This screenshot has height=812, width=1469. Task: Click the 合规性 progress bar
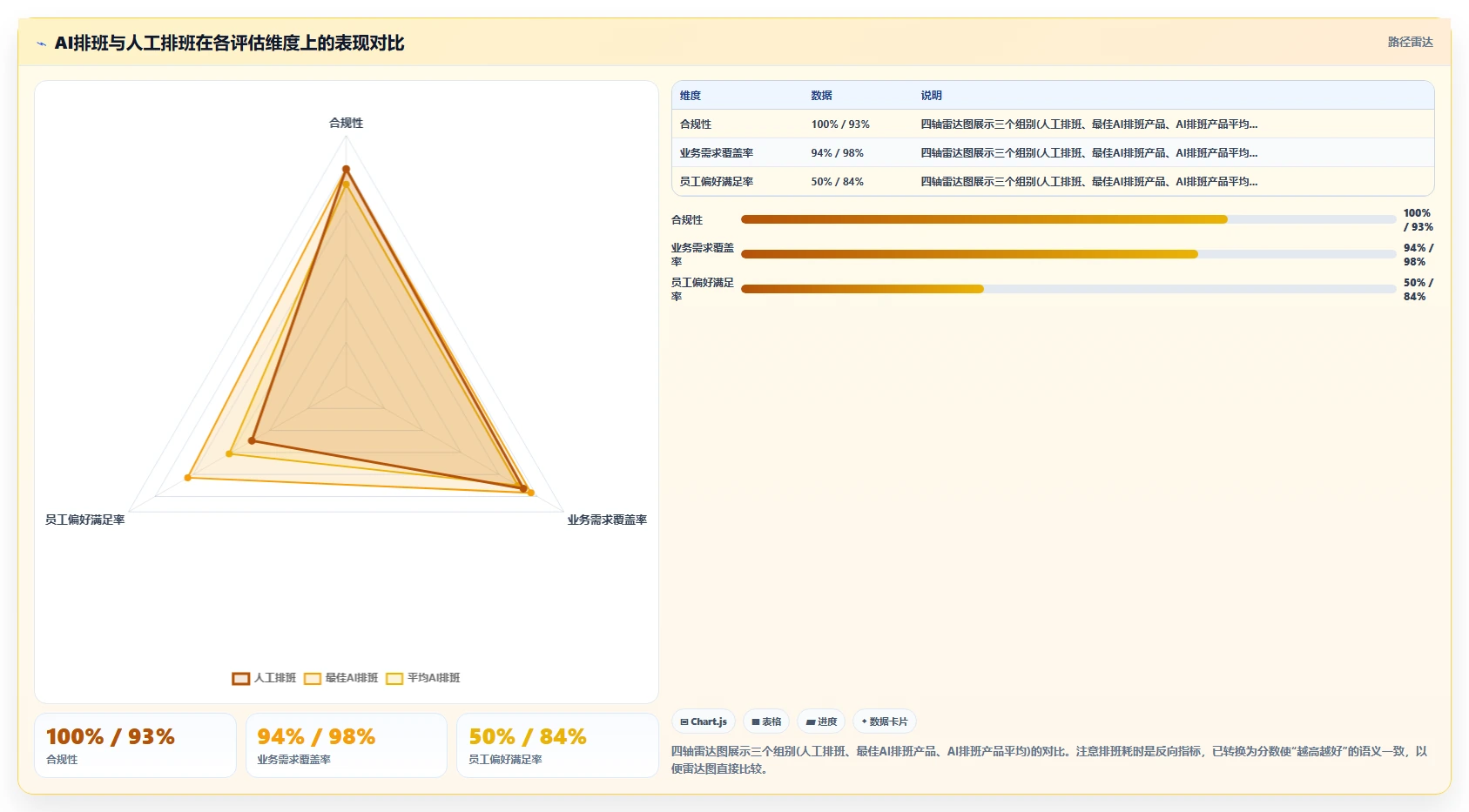pyautogui.click(x=1068, y=219)
